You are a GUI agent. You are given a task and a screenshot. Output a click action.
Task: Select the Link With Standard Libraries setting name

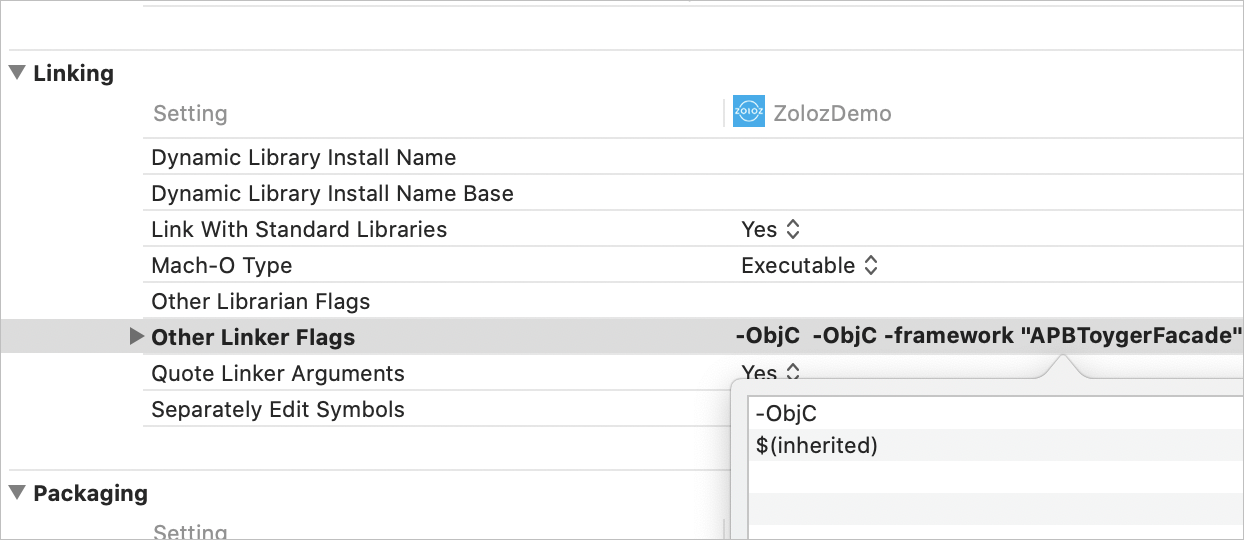click(299, 229)
